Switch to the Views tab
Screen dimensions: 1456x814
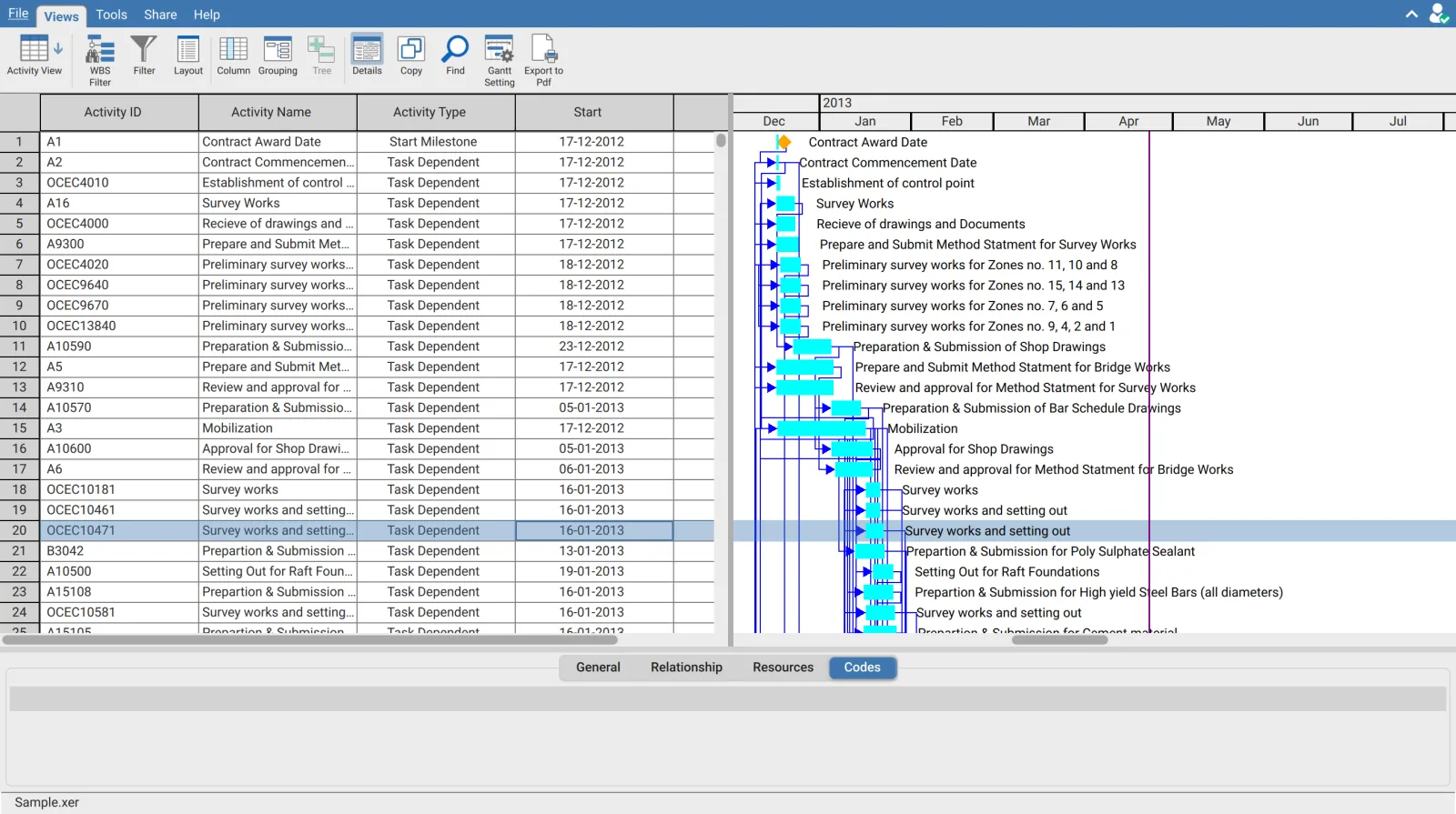(61, 16)
